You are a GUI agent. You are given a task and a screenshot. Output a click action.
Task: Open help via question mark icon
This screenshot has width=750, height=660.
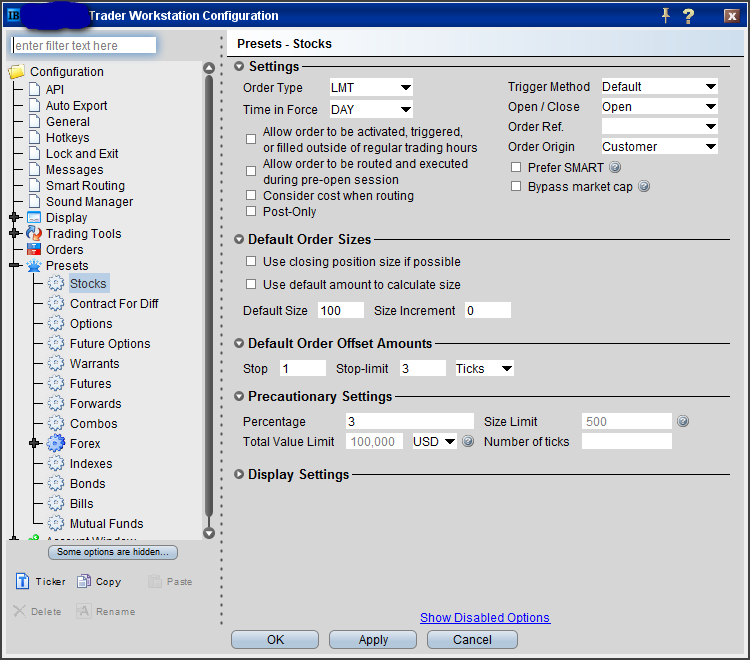688,16
